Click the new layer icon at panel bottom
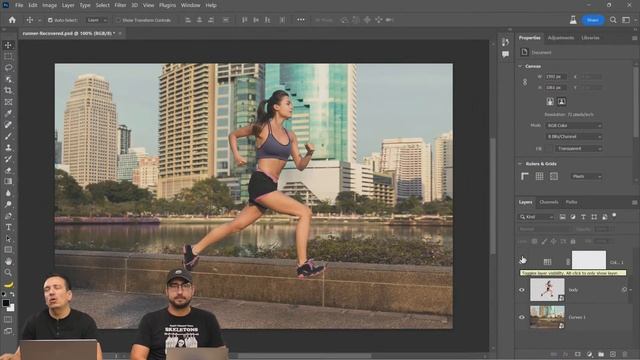 pos(613,354)
